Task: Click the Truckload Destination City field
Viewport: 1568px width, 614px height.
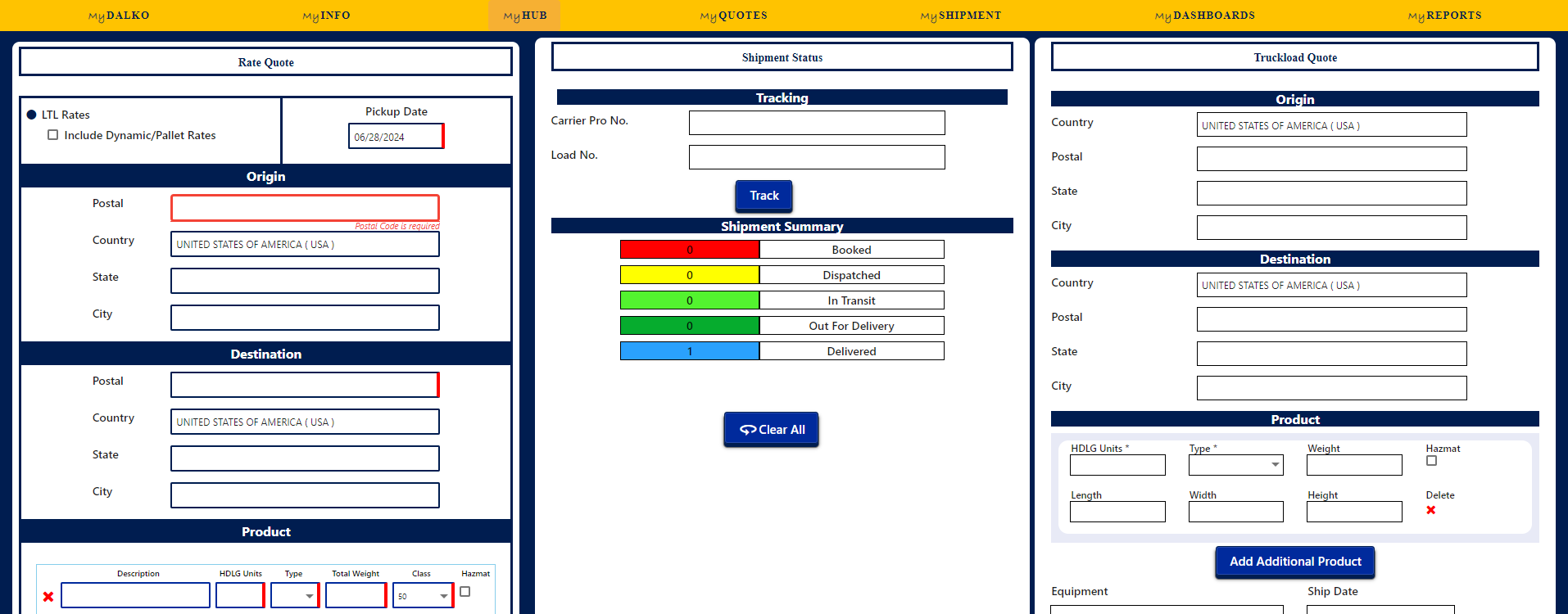Action: (1331, 388)
